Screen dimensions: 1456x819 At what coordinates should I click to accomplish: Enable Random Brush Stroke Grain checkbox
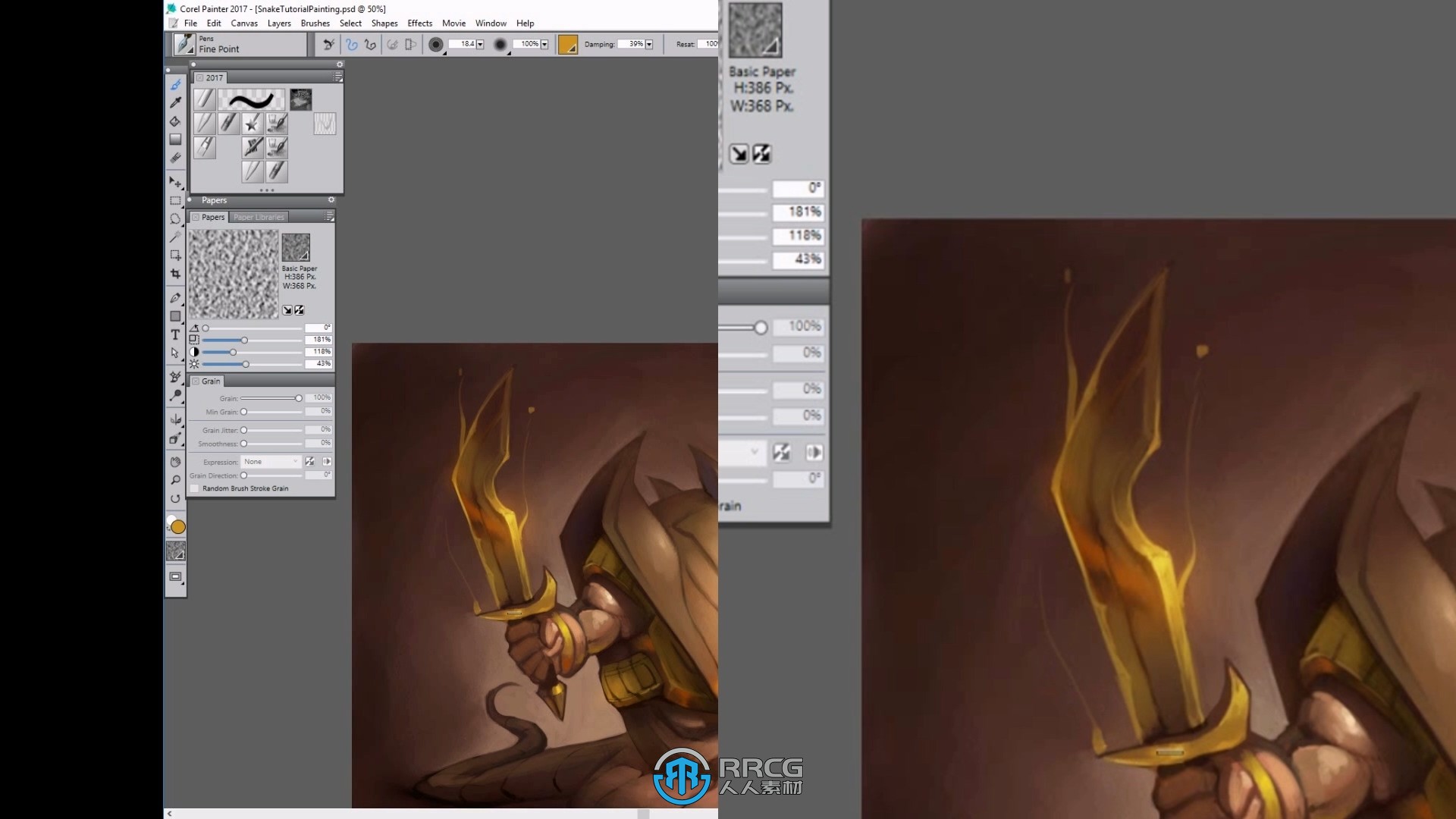pos(195,488)
